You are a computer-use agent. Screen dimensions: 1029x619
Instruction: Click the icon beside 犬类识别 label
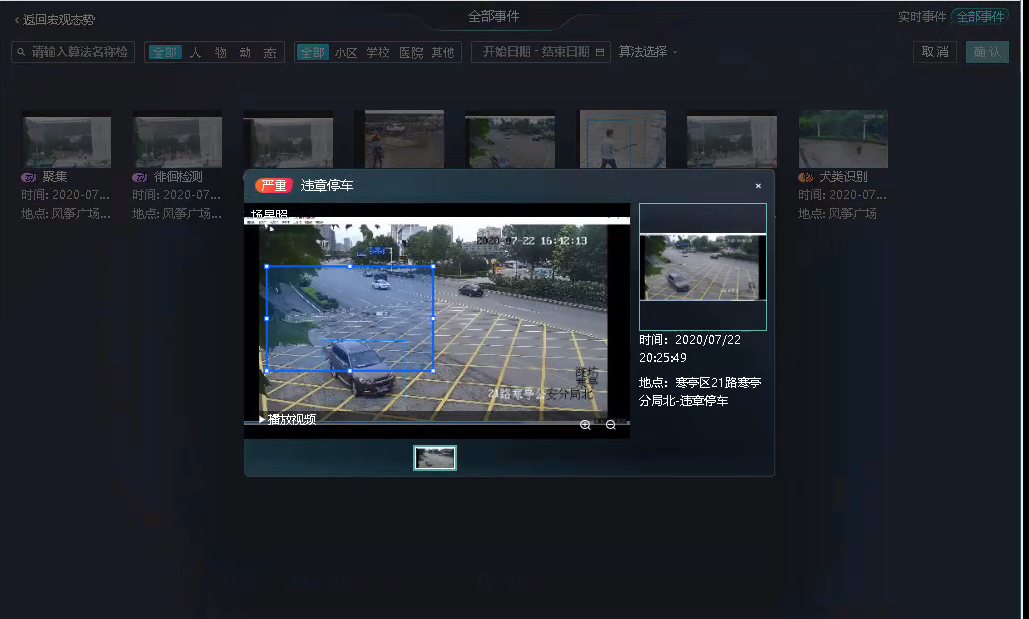pyautogui.click(x=806, y=177)
